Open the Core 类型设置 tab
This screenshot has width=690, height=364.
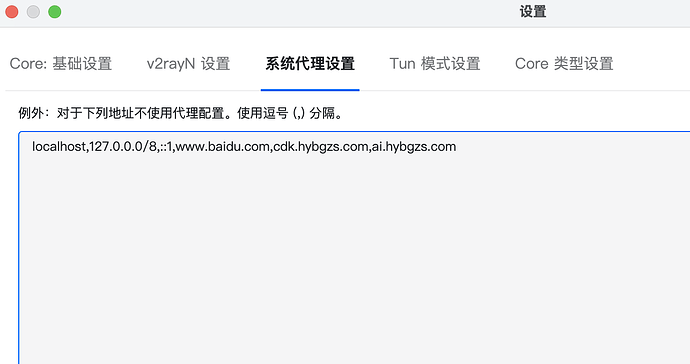(564, 64)
